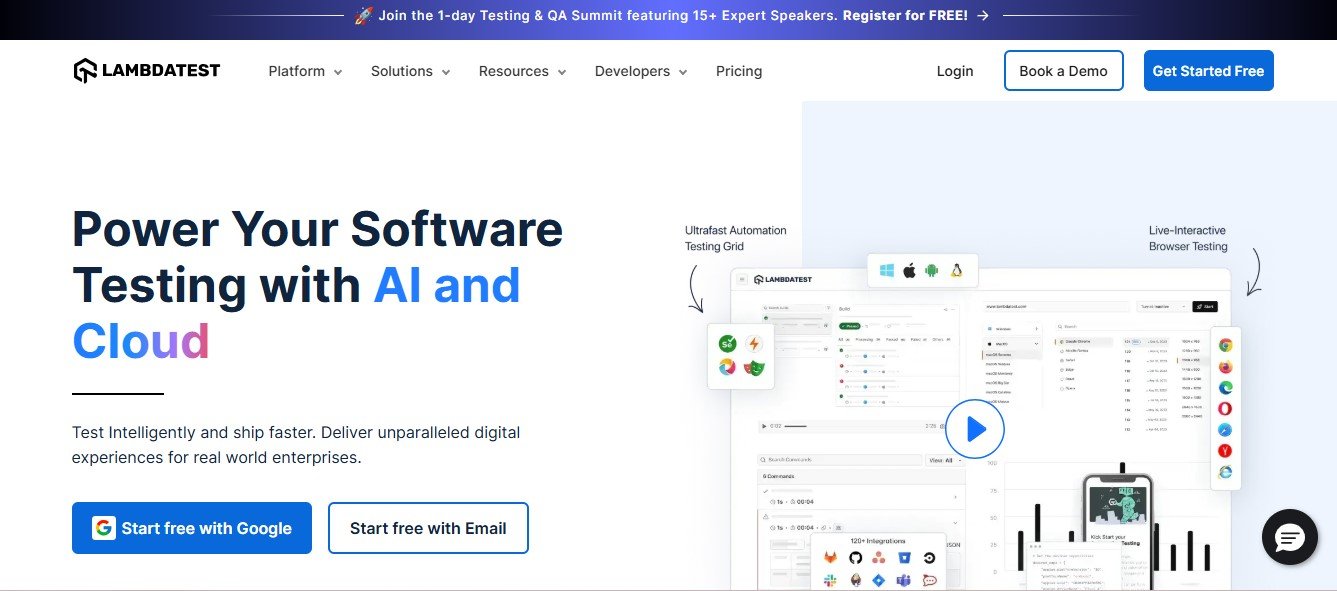Viewport: 1337px width, 591px height.
Task: Open the Pricing page
Action: click(739, 71)
